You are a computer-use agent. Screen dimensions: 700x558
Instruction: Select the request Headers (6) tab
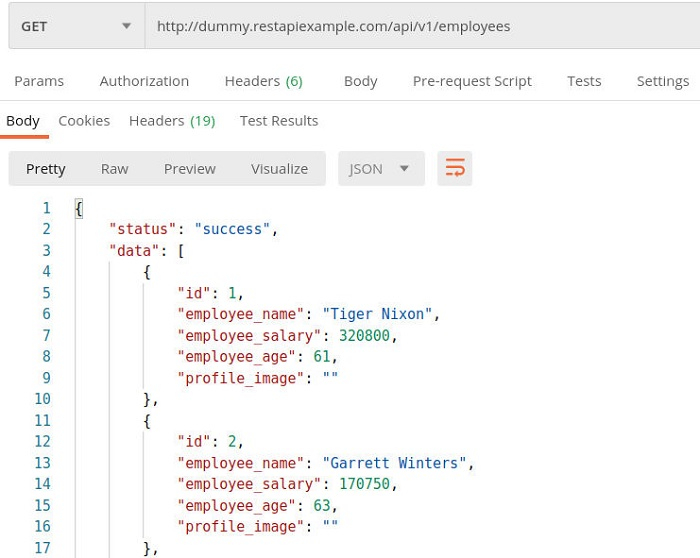coord(263,81)
